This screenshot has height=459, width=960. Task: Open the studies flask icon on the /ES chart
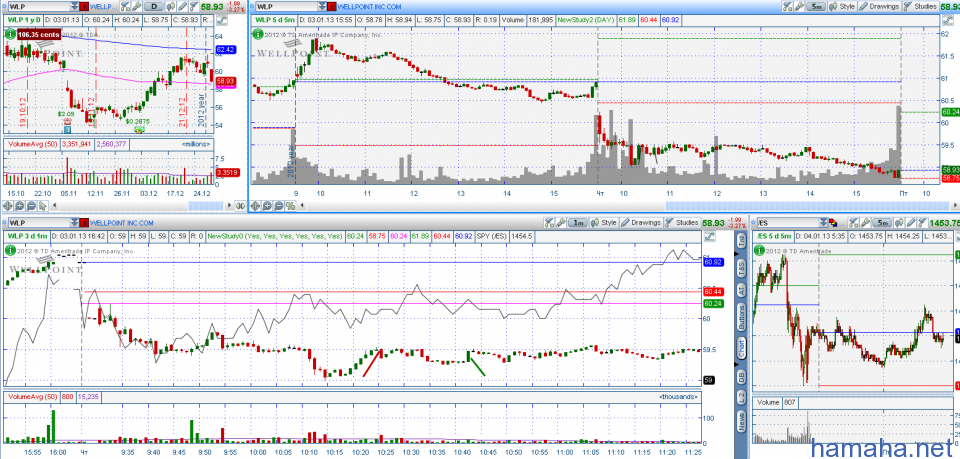click(x=923, y=223)
